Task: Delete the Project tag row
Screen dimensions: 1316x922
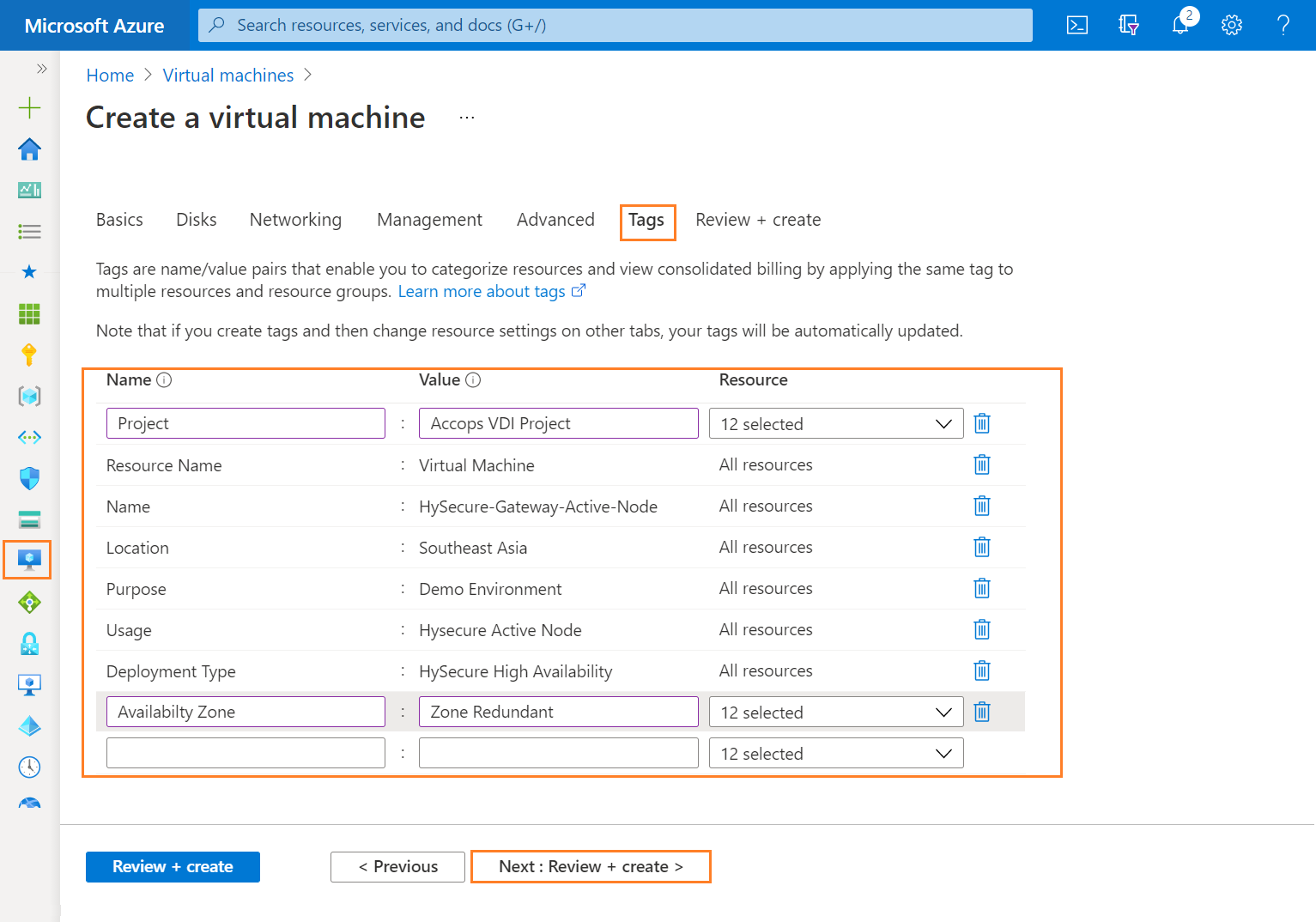Action: click(982, 423)
